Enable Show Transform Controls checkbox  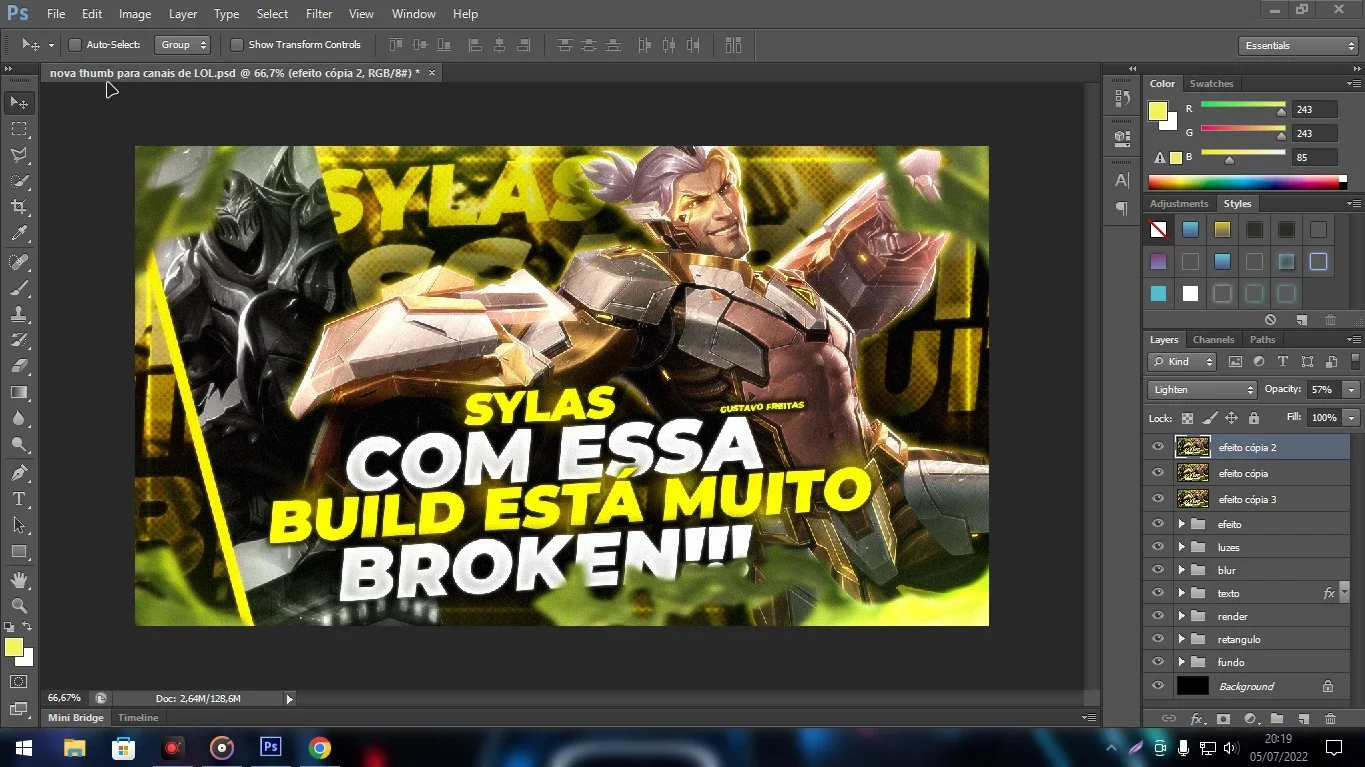tap(237, 45)
